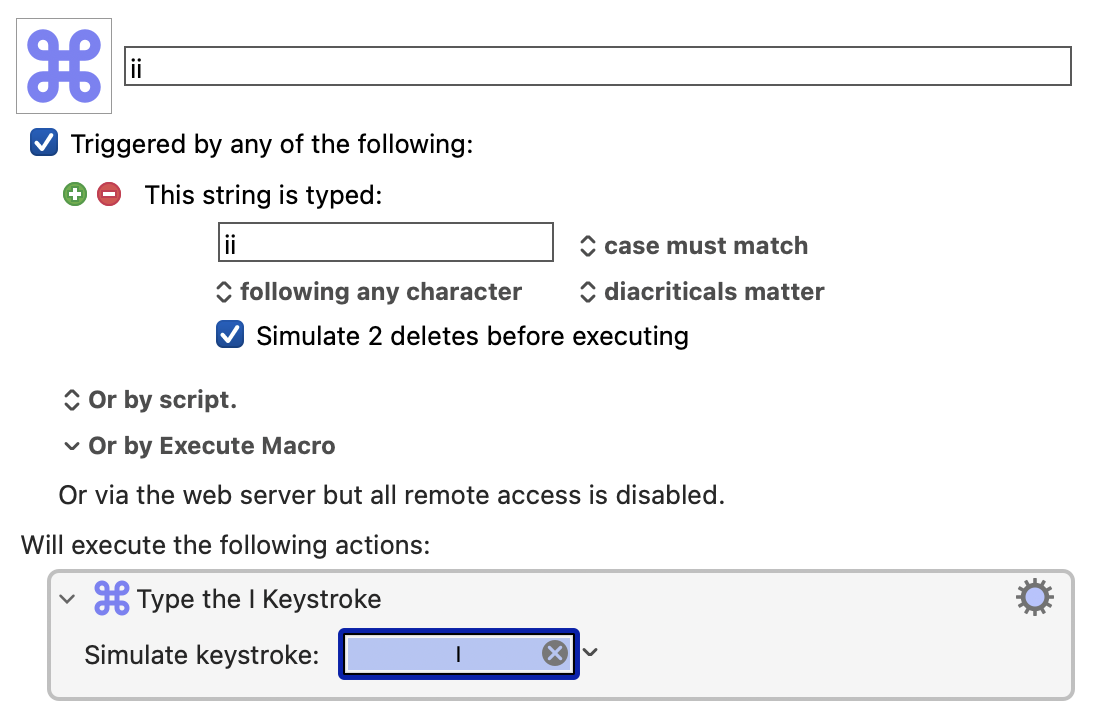Screen dimensions: 1094x720
Task: Open the case must match popup
Action: click(694, 246)
